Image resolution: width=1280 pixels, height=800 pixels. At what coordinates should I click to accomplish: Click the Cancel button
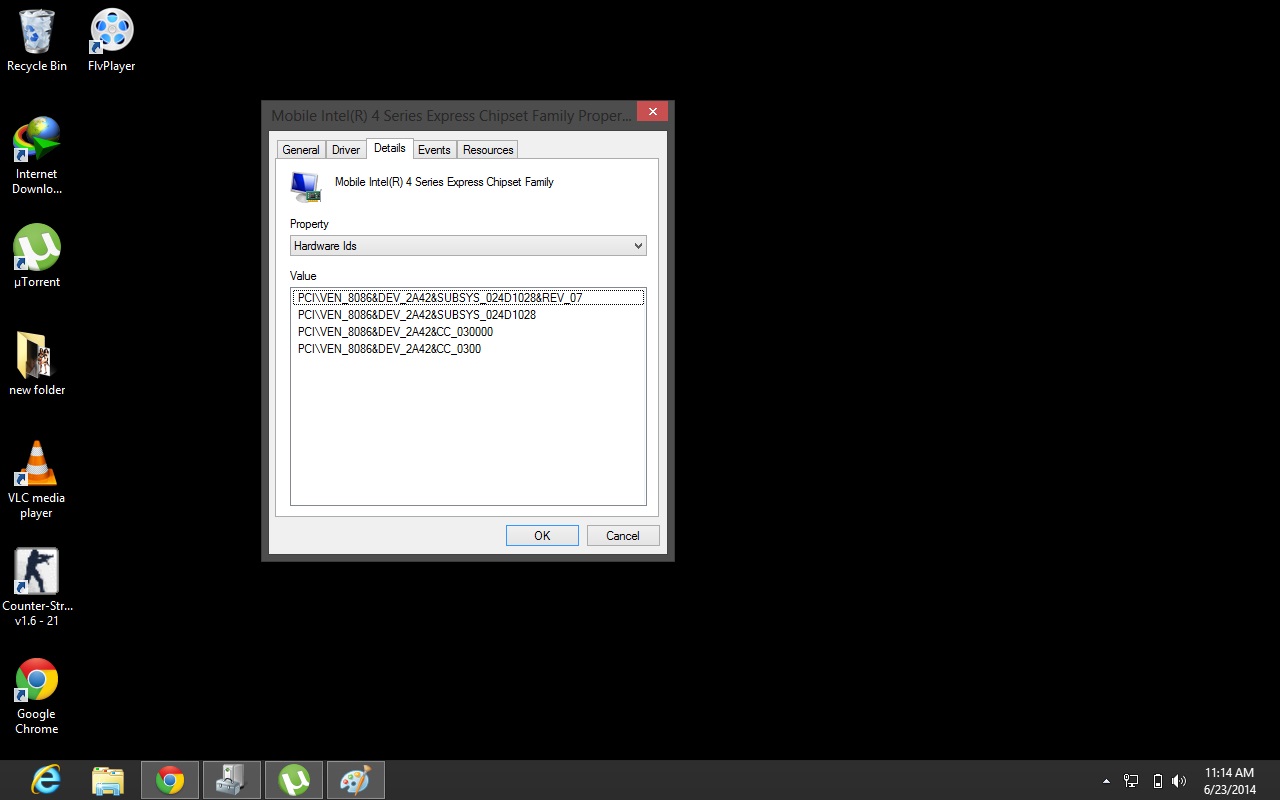coord(623,536)
